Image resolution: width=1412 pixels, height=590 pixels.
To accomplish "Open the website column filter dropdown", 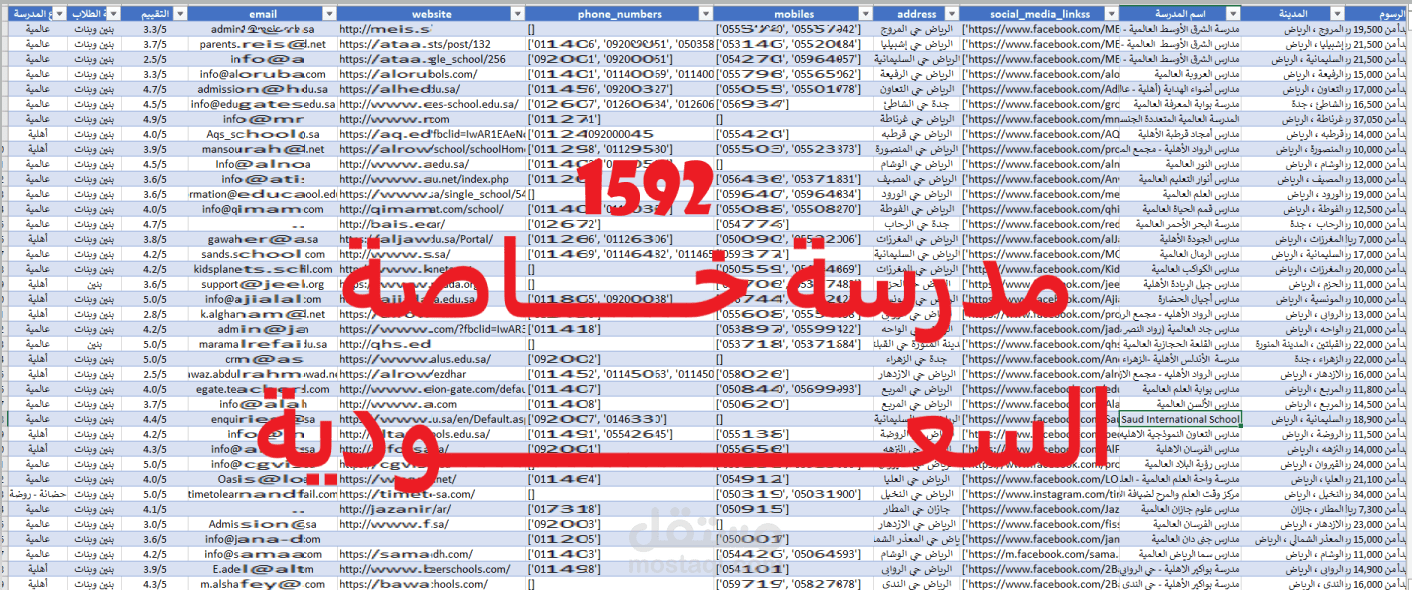I will pyautogui.click(x=517, y=15).
